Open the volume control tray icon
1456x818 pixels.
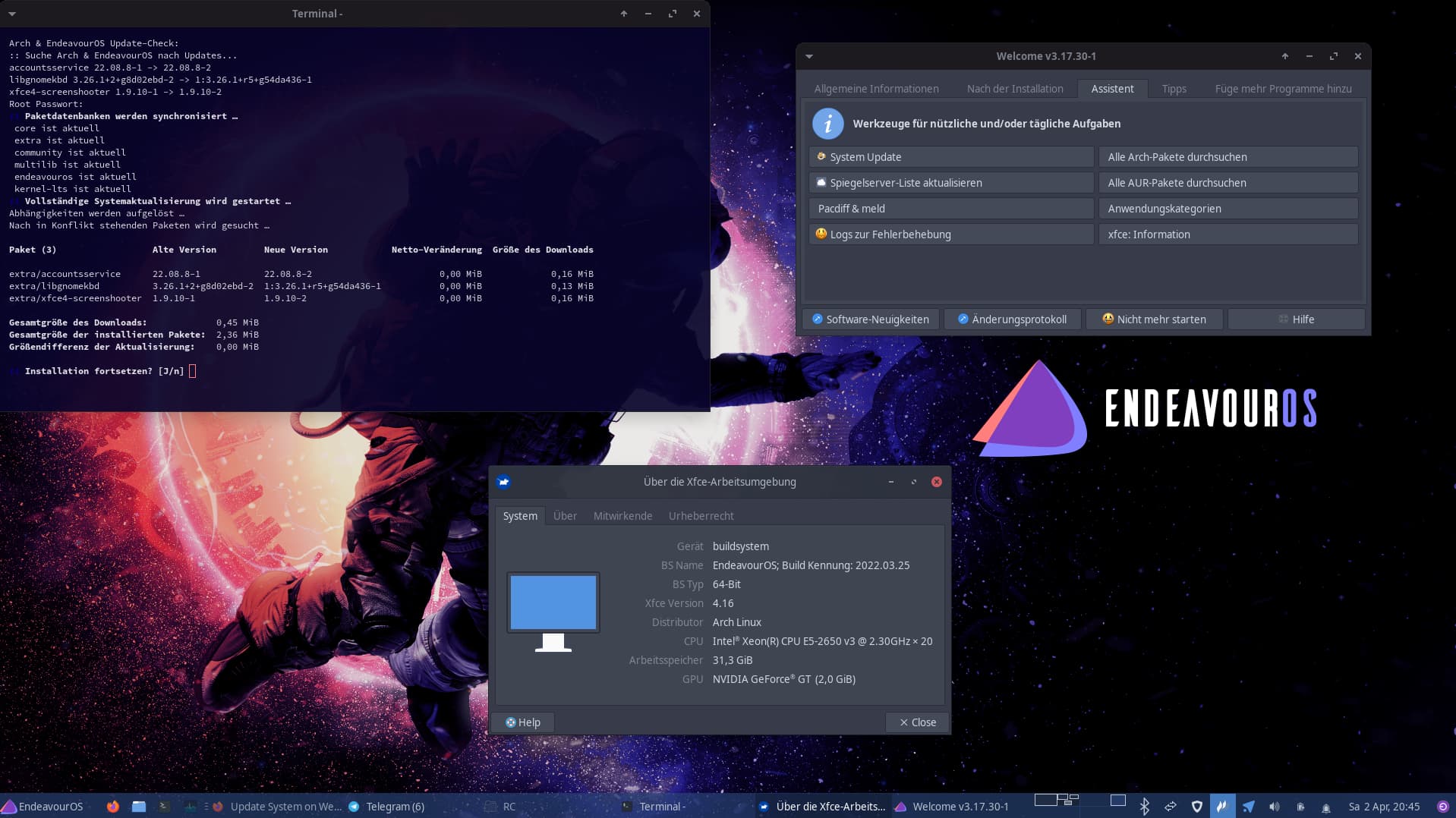pyautogui.click(x=1274, y=807)
